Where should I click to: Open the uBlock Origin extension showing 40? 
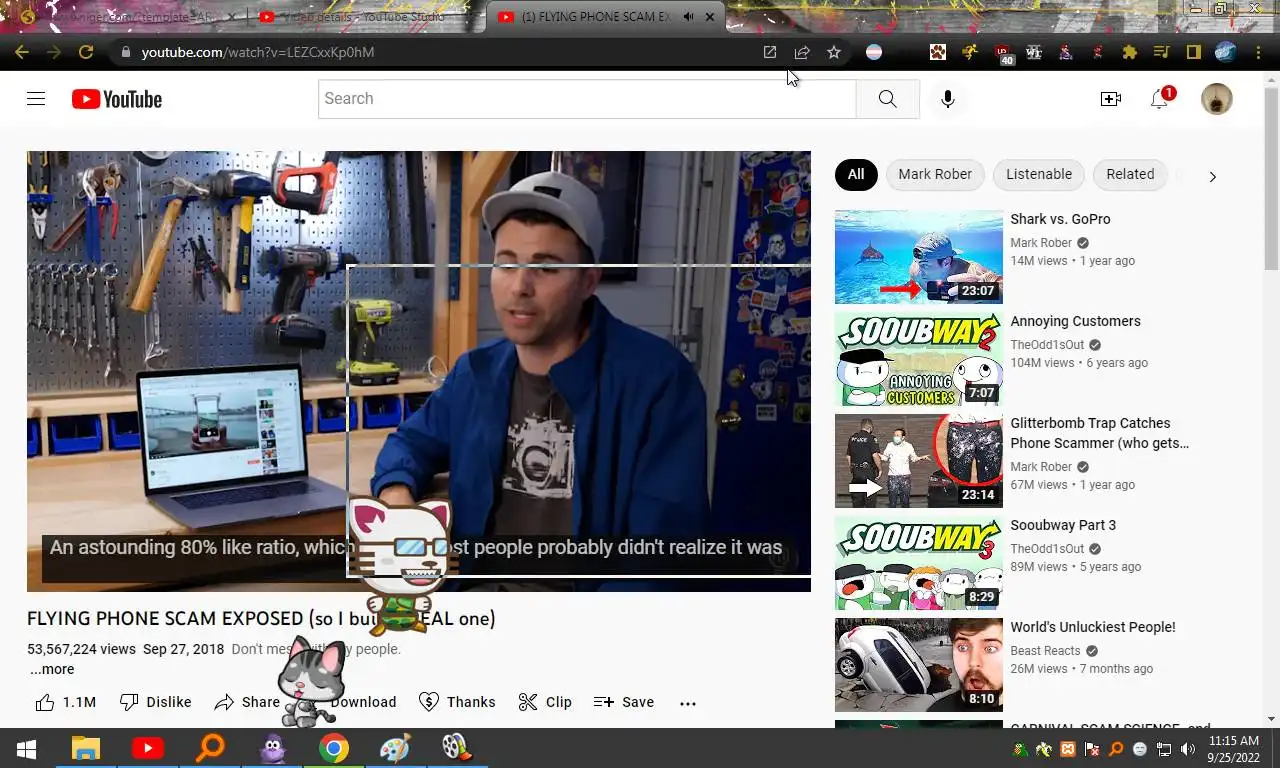(1003, 53)
